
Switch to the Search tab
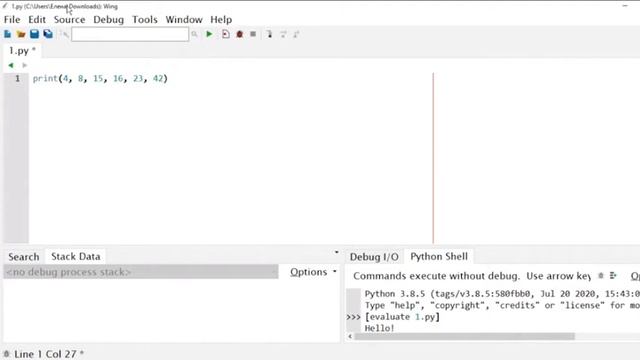tap(24, 257)
